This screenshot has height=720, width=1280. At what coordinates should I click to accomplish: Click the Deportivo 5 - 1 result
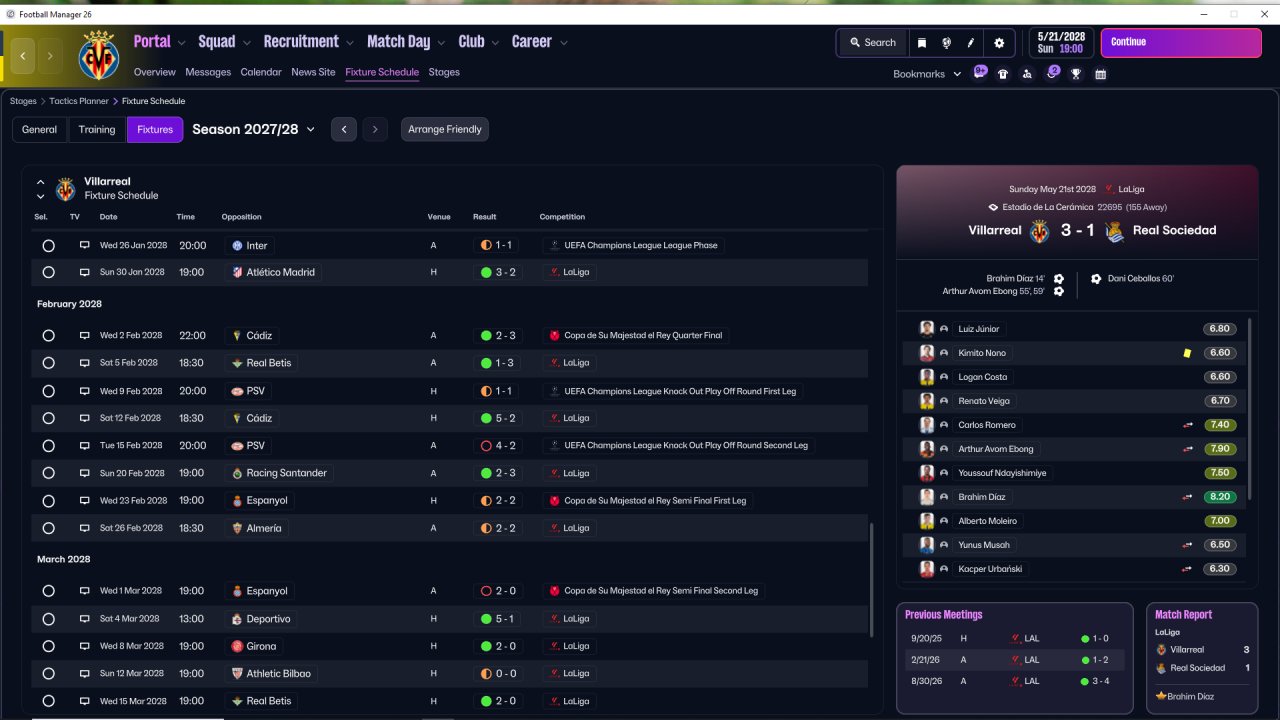[498, 619]
